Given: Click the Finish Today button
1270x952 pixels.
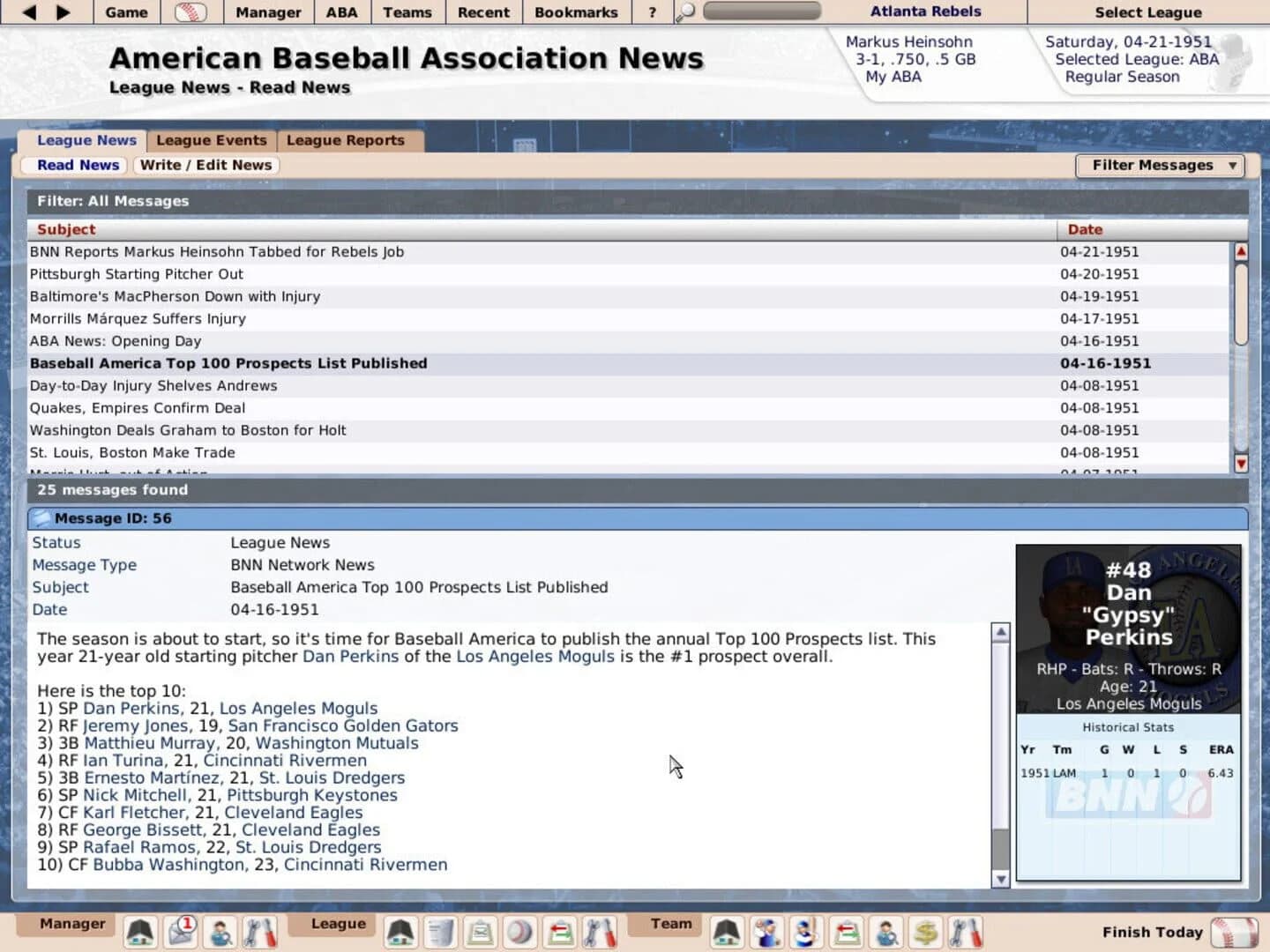Looking at the screenshot, I should [1152, 932].
